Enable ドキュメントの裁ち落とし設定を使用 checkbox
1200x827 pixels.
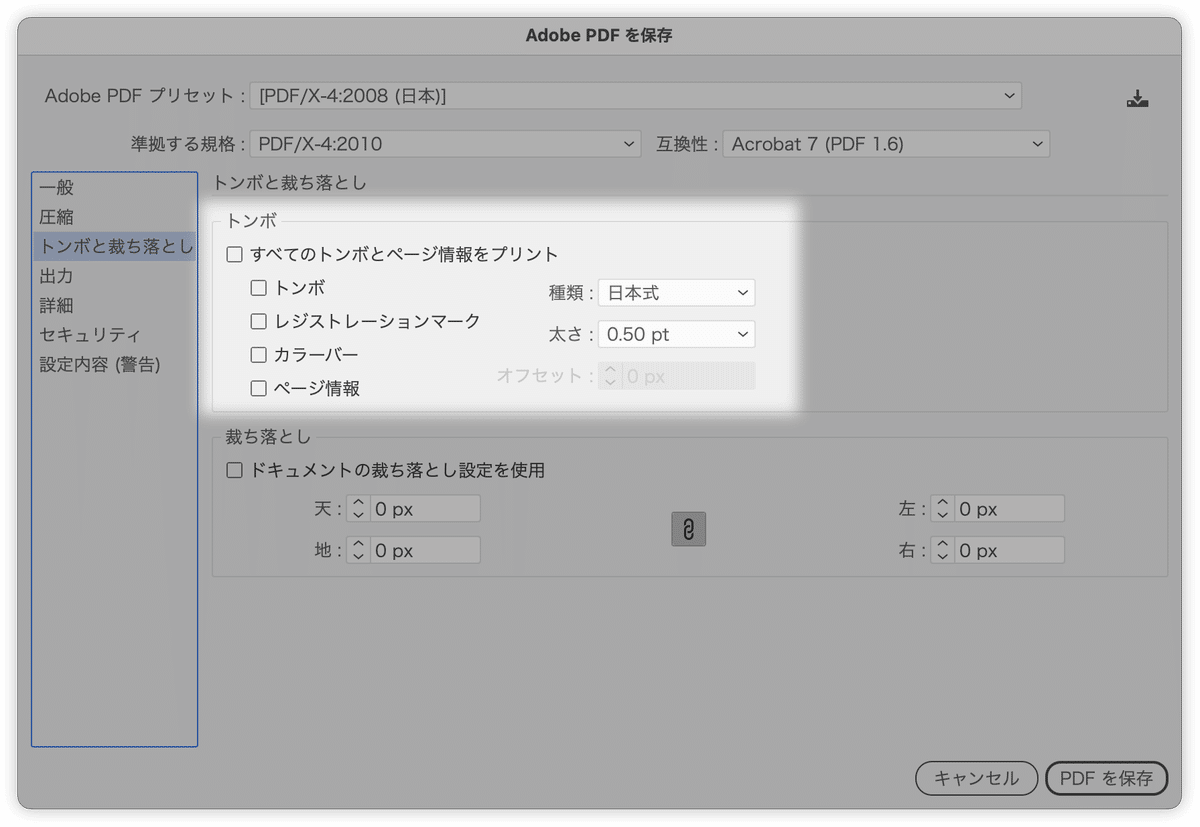tap(235, 470)
